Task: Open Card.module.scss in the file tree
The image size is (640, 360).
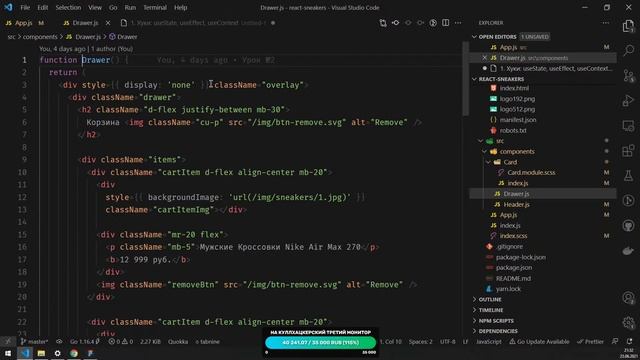Action: 531,173
